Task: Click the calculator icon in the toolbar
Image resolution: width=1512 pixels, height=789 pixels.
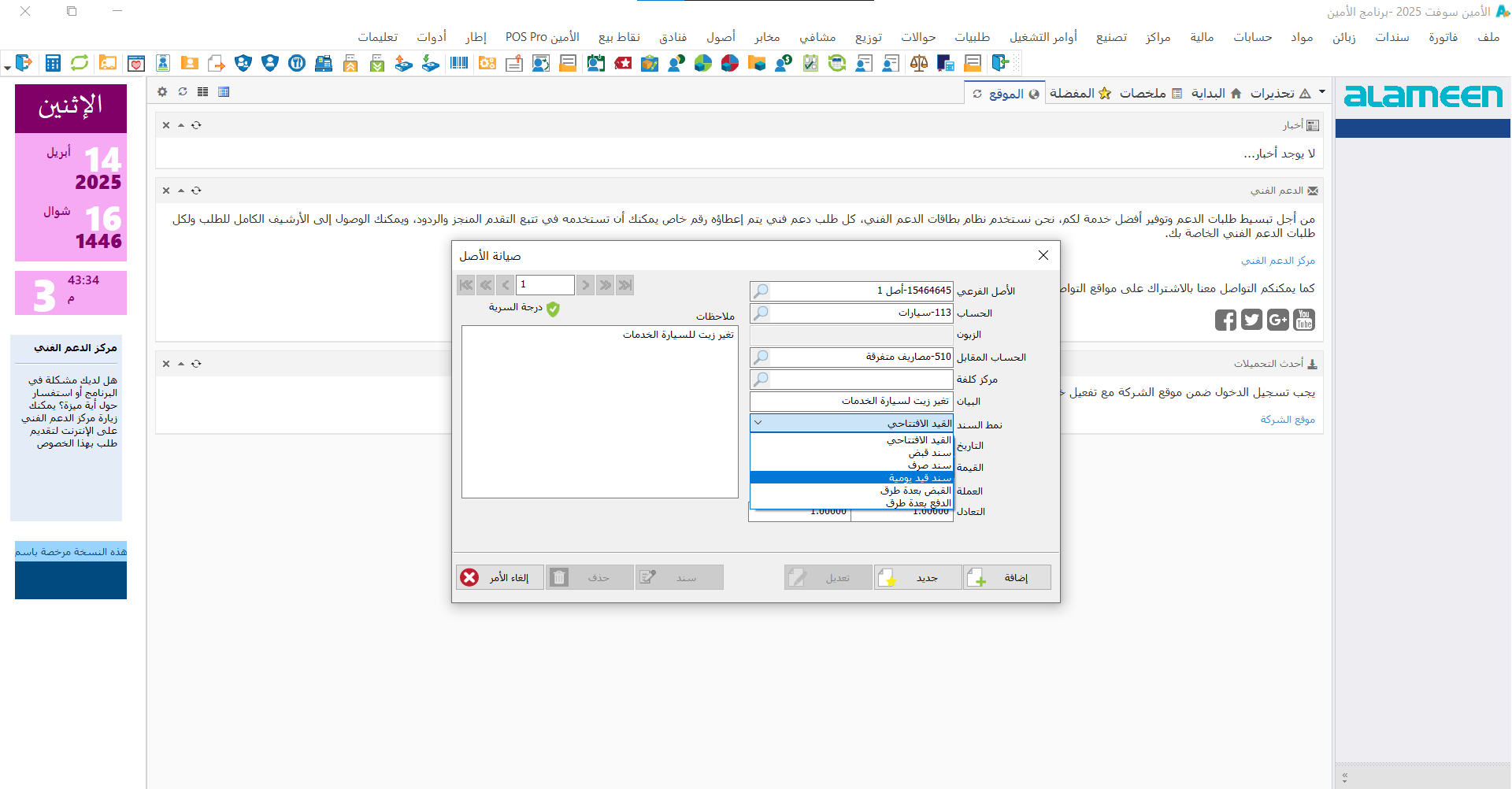Action: (53, 64)
